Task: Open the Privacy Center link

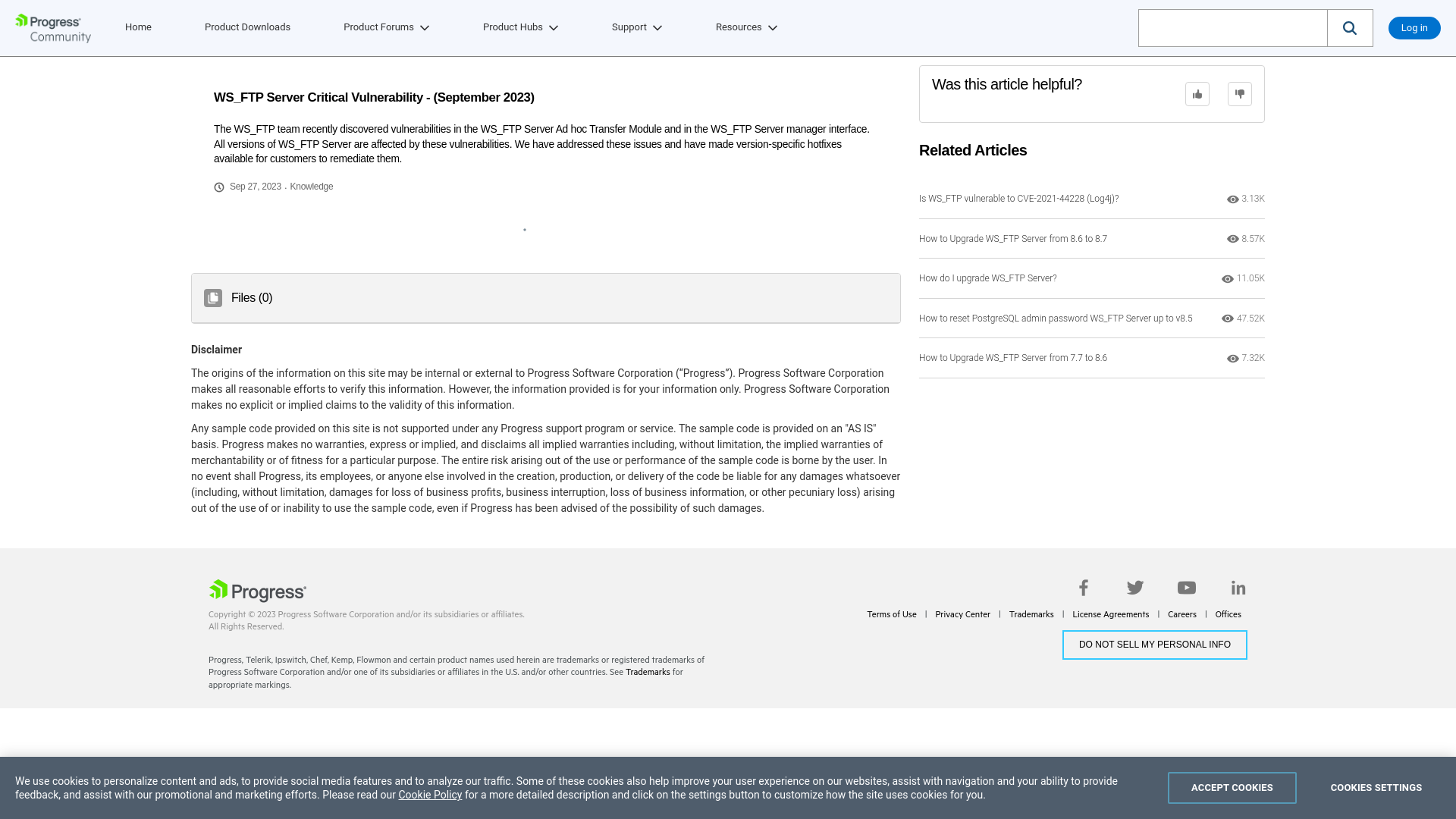Action: [962, 614]
